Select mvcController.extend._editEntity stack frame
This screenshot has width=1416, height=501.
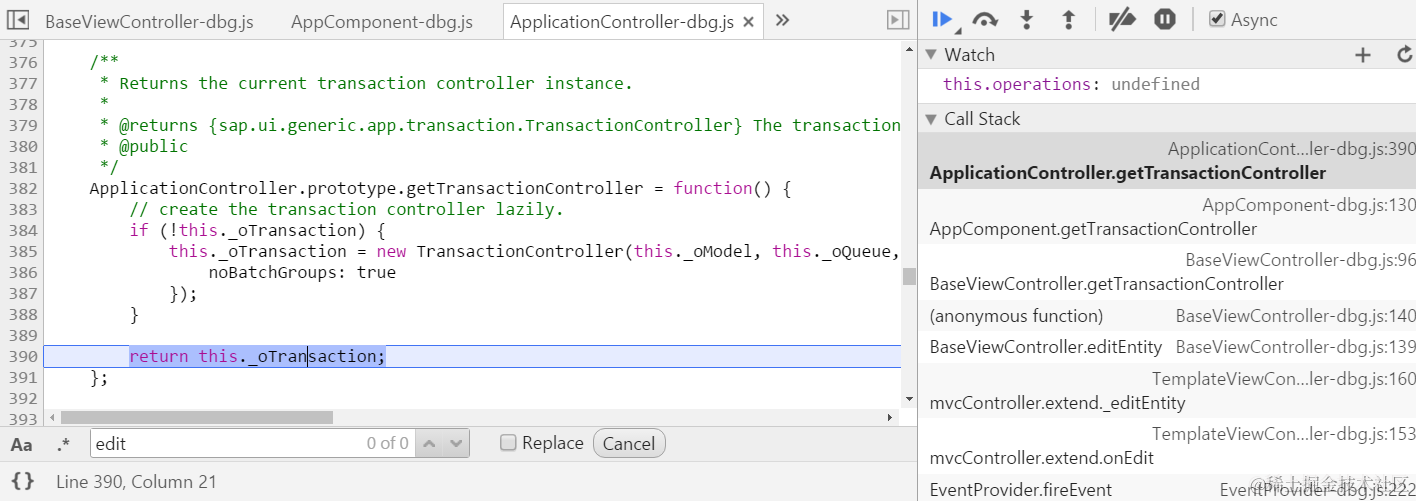pos(1167,391)
